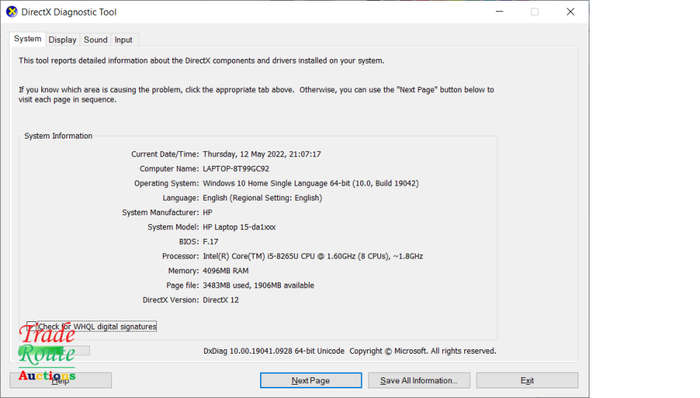Click the Windows 10 Home Single Language value
This screenshot has height=398, width=700.
tap(311, 183)
